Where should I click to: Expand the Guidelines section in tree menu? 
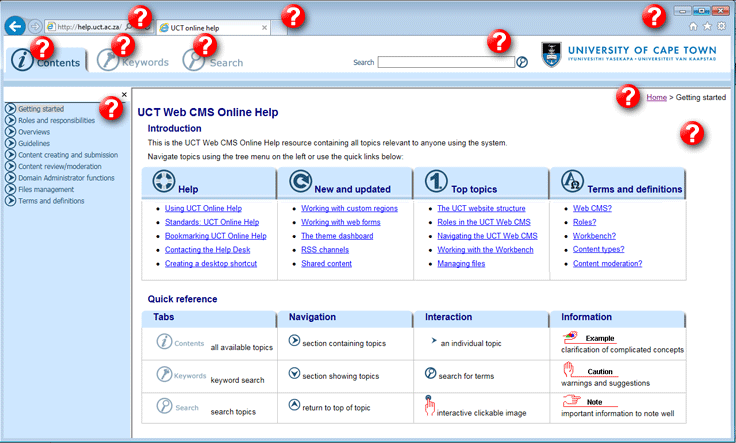click(x=10, y=143)
